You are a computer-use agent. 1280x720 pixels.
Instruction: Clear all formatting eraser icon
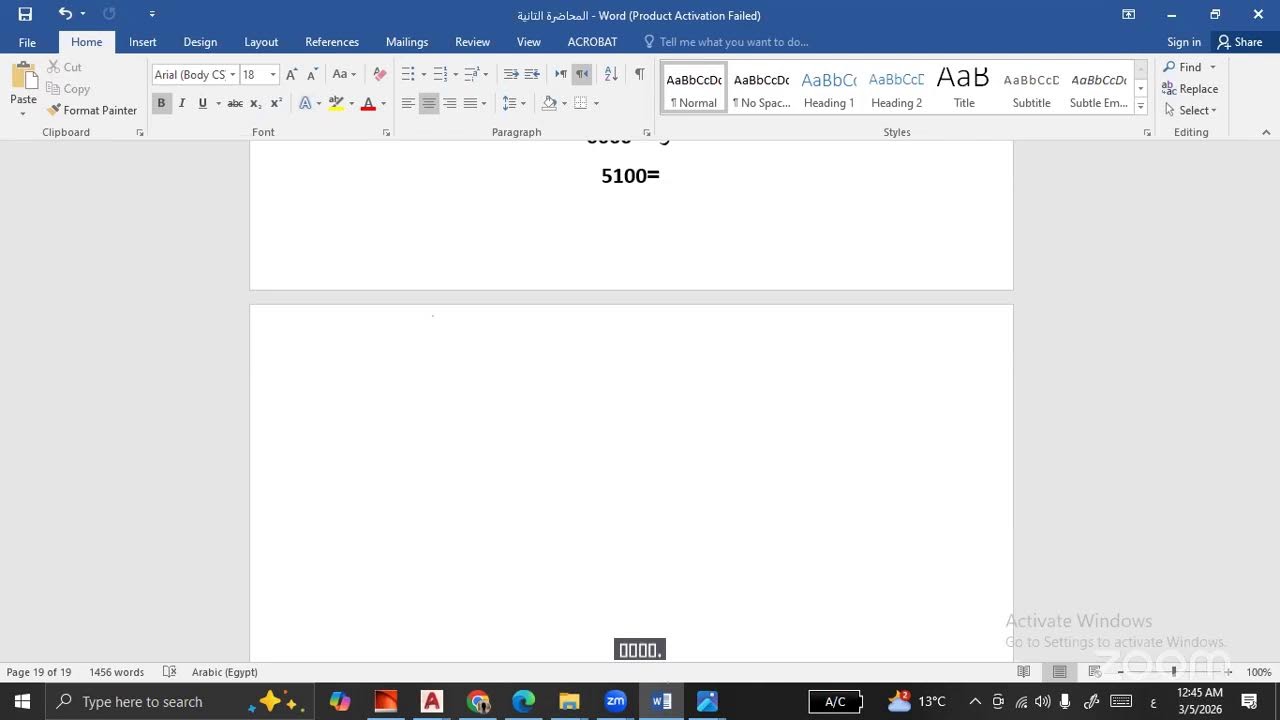[379, 74]
